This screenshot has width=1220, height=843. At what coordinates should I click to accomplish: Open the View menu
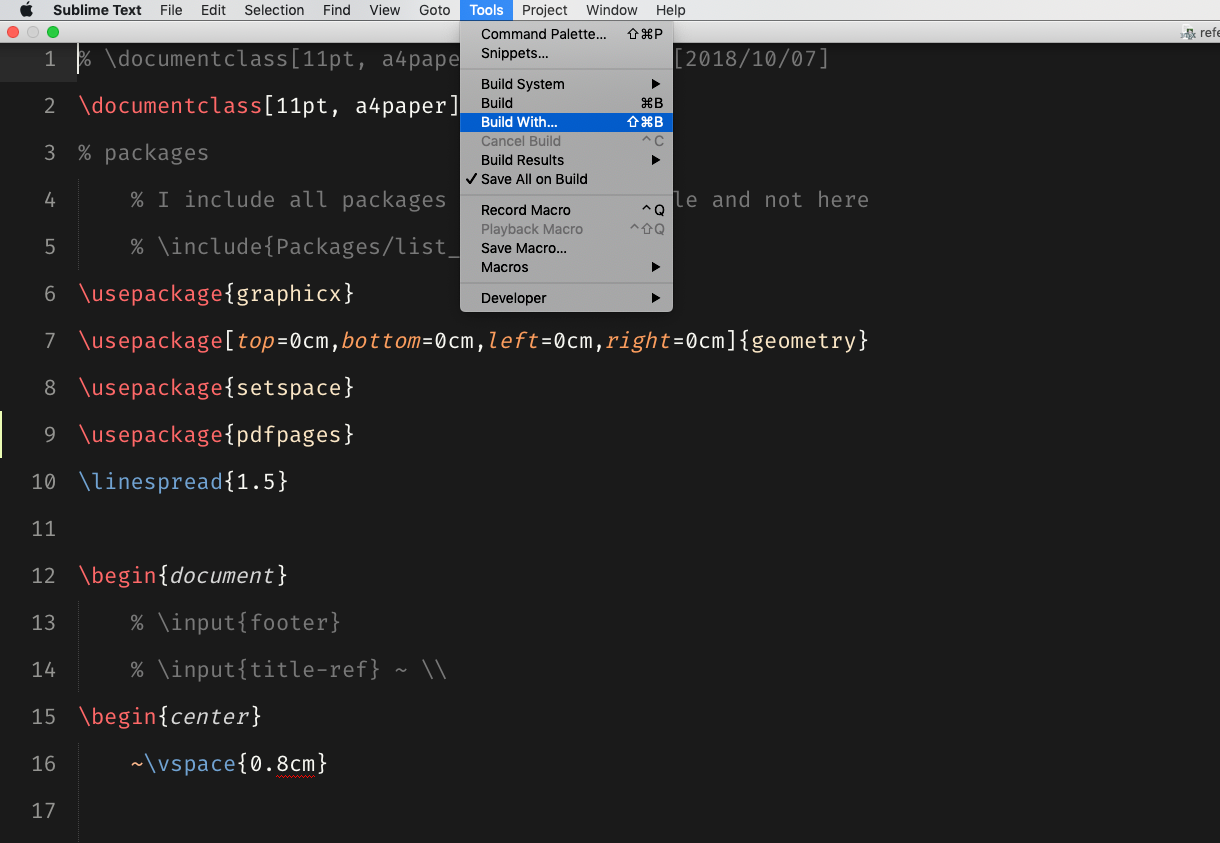click(385, 10)
